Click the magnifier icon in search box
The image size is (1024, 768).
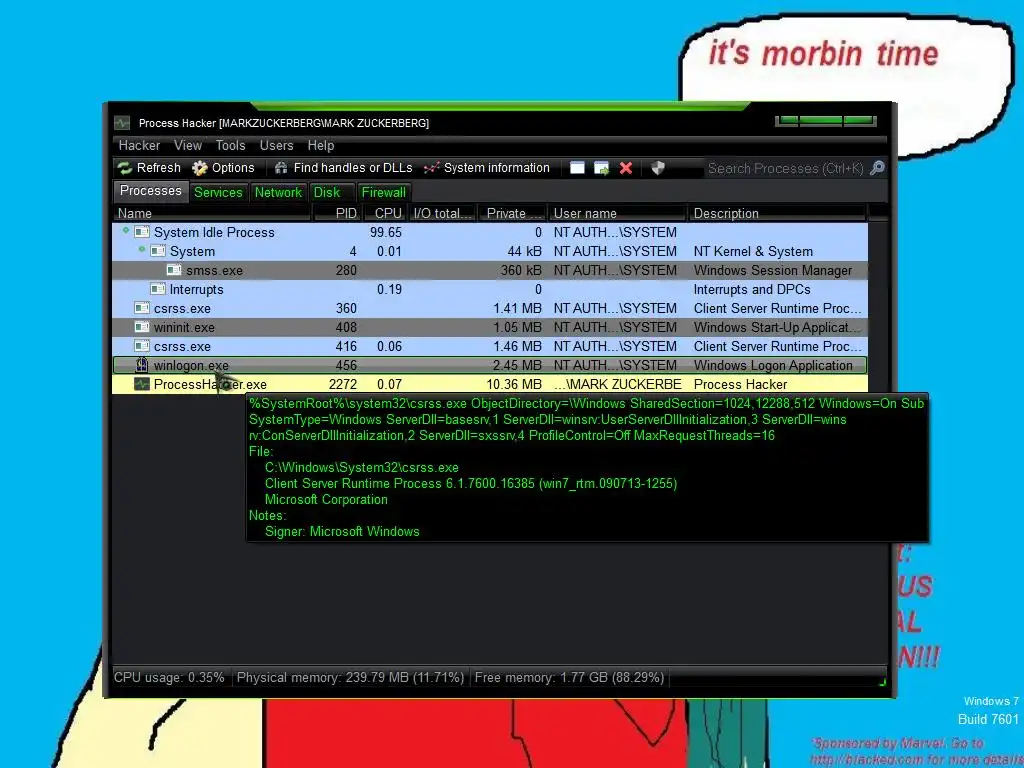pos(878,168)
